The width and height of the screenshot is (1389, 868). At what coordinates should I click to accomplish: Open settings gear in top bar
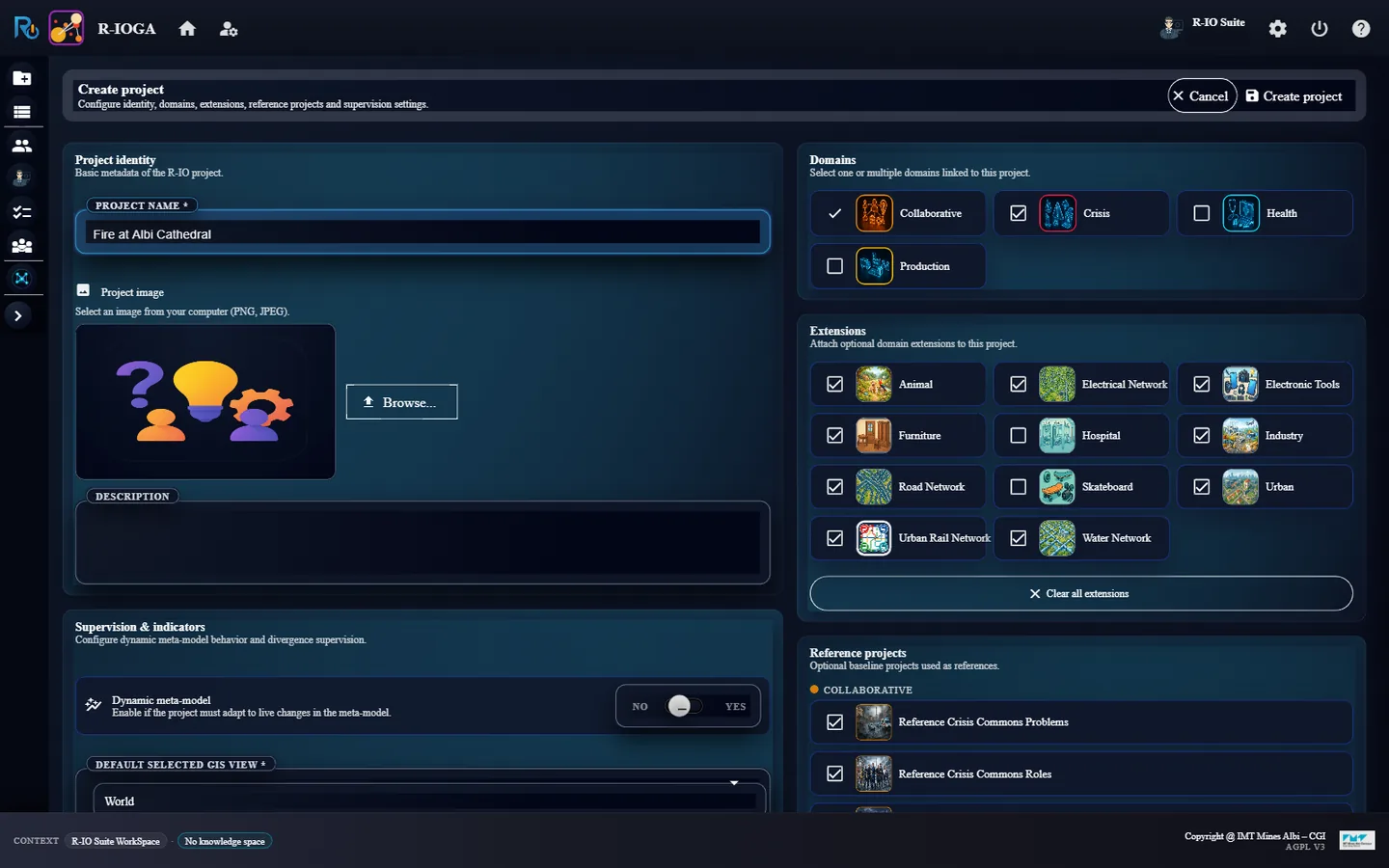pyautogui.click(x=1278, y=29)
